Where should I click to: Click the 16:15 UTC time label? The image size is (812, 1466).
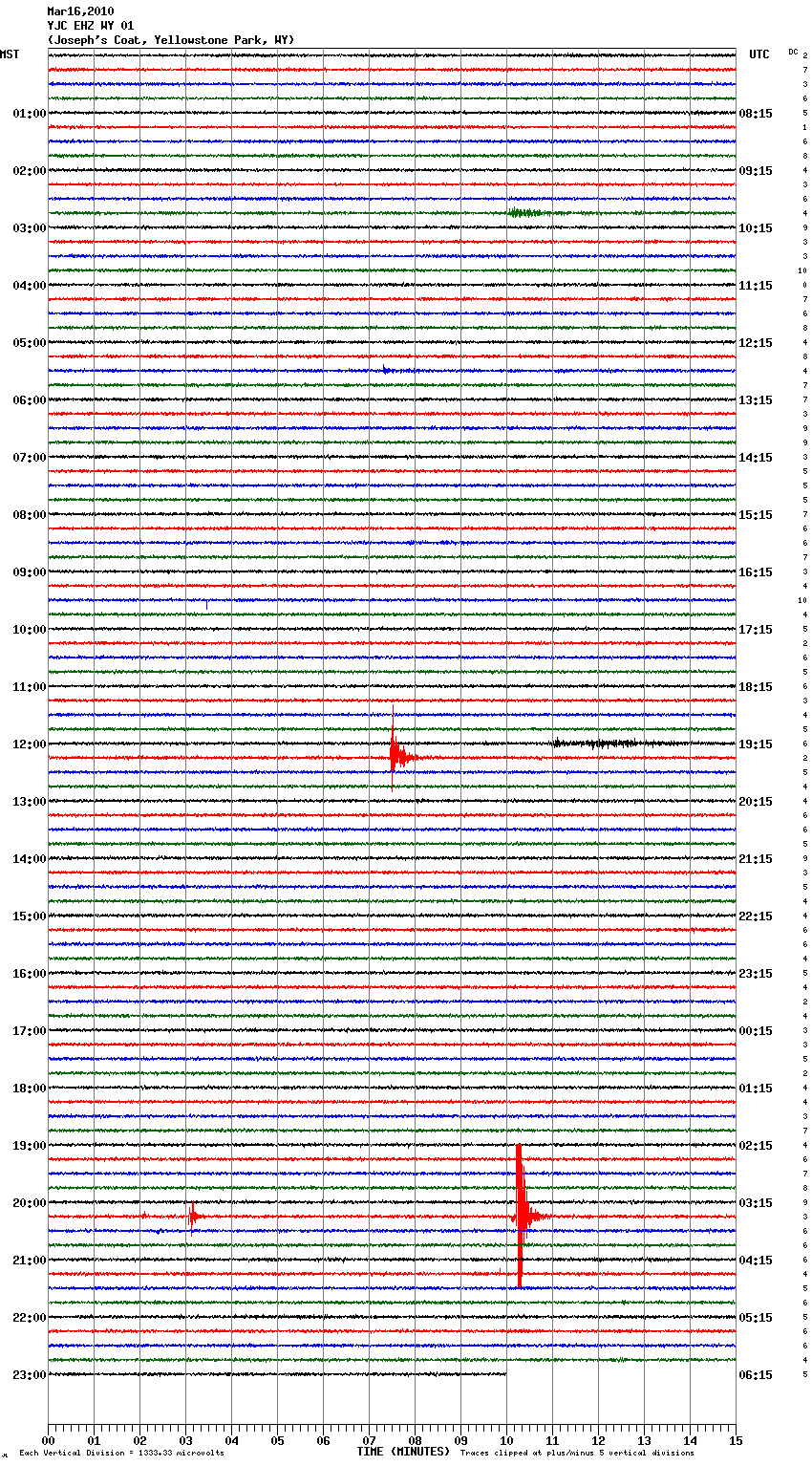[756, 572]
